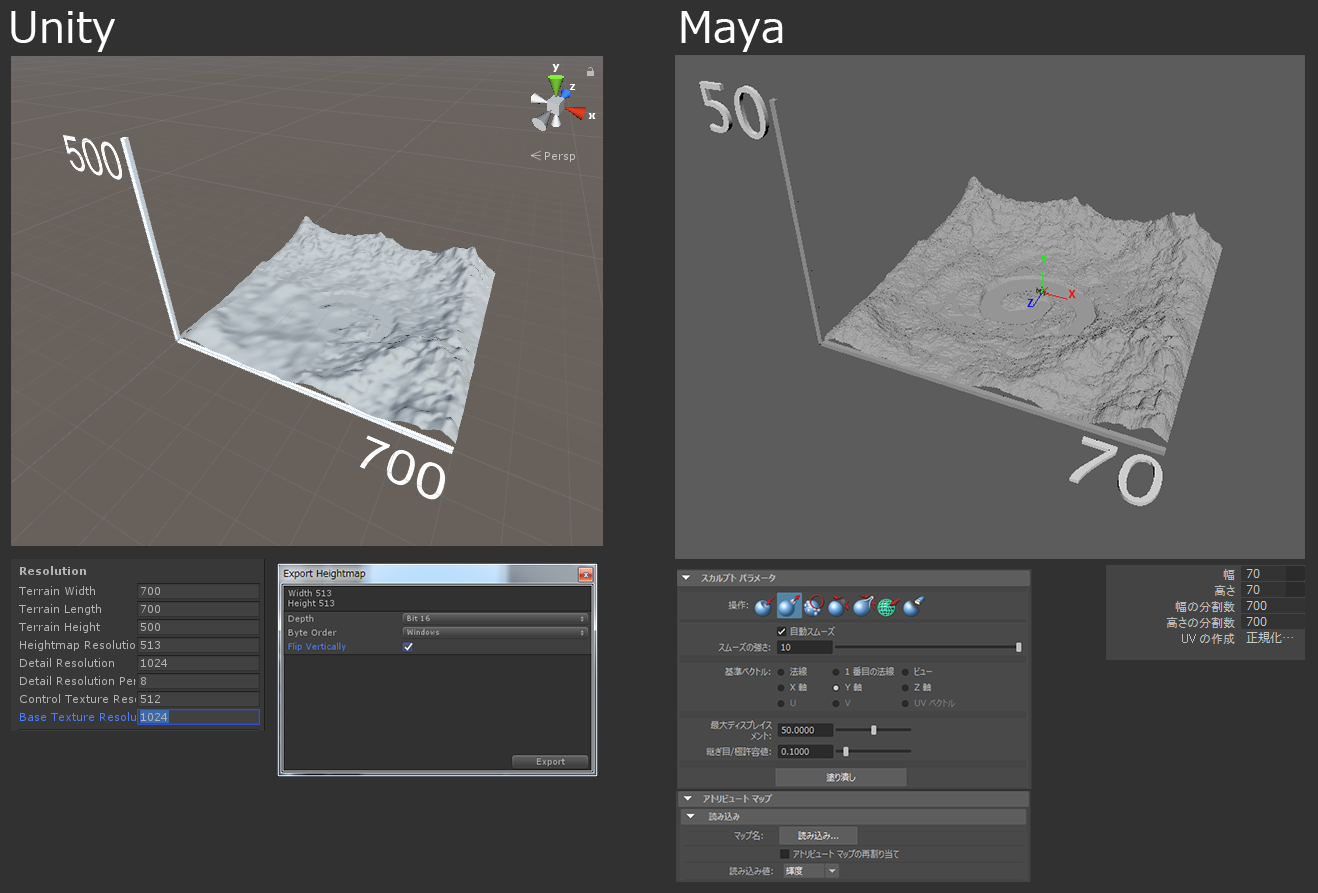Select the Relax sculpt operation icon

pyautogui.click(x=838, y=606)
